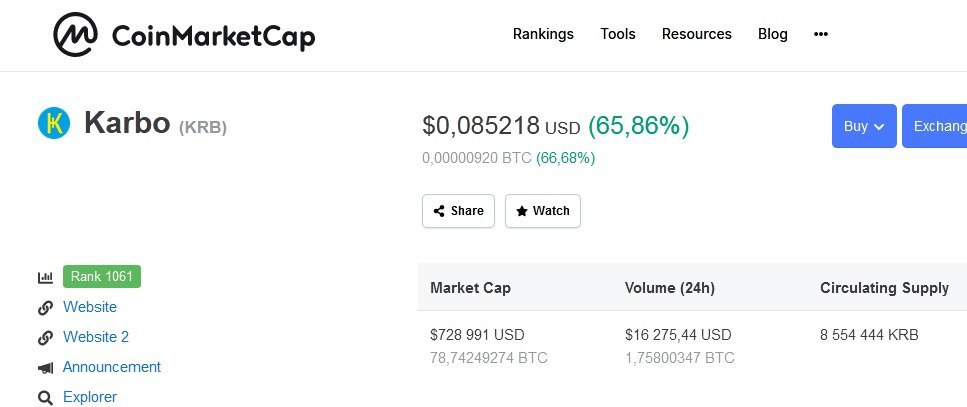
Task: Click the magnifier icon beside Explorer
Action: click(x=45, y=398)
